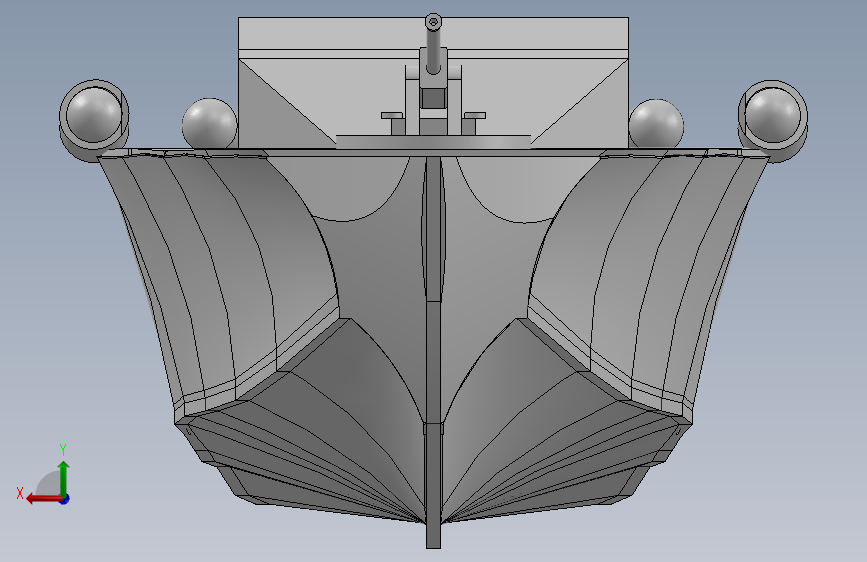Click the red X label beside the triad
Image resolution: width=867 pixels, height=562 pixels.
click(20, 493)
